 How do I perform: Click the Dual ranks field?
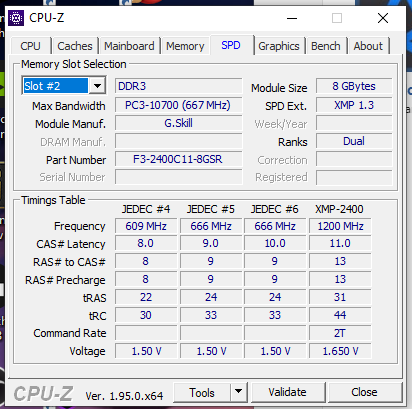pos(354,141)
